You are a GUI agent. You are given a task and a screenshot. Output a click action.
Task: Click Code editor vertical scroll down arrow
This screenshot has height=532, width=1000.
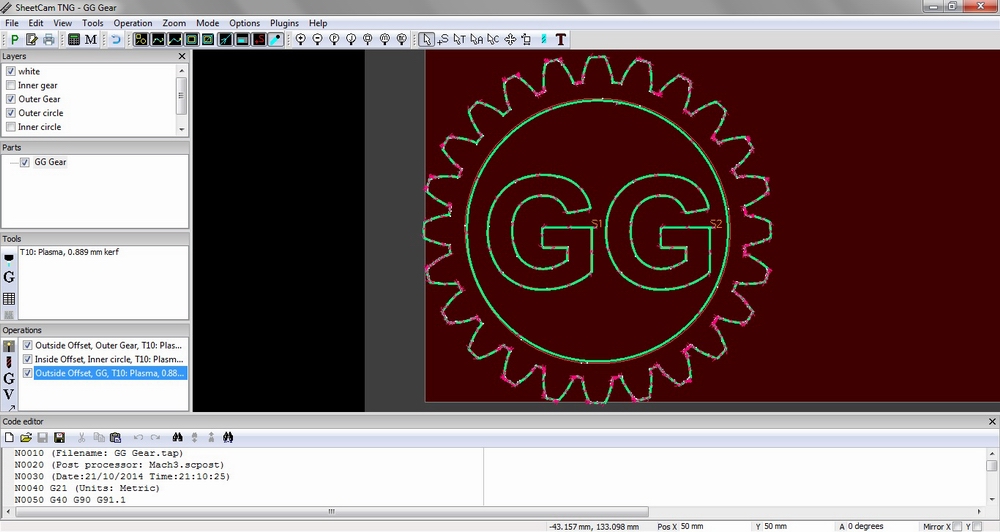click(x=992, y=499)
